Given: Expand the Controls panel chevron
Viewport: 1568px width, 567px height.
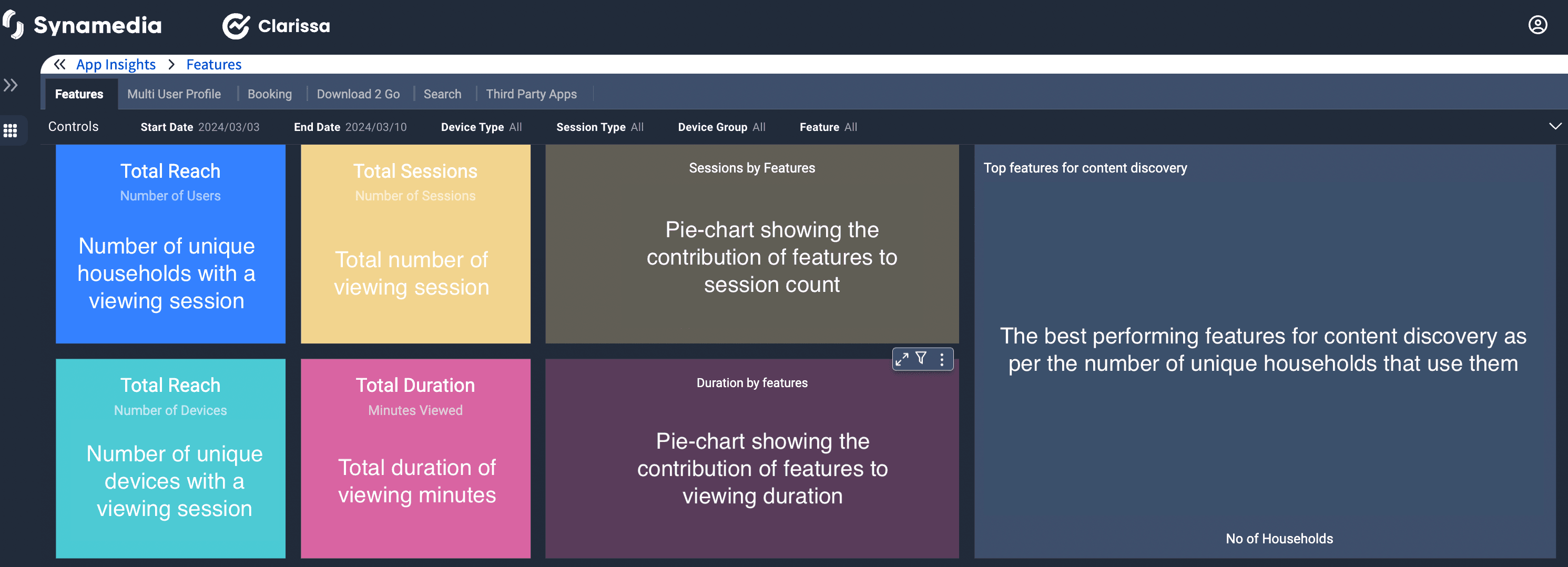Looking at the screenshot, I should 1555,126.
